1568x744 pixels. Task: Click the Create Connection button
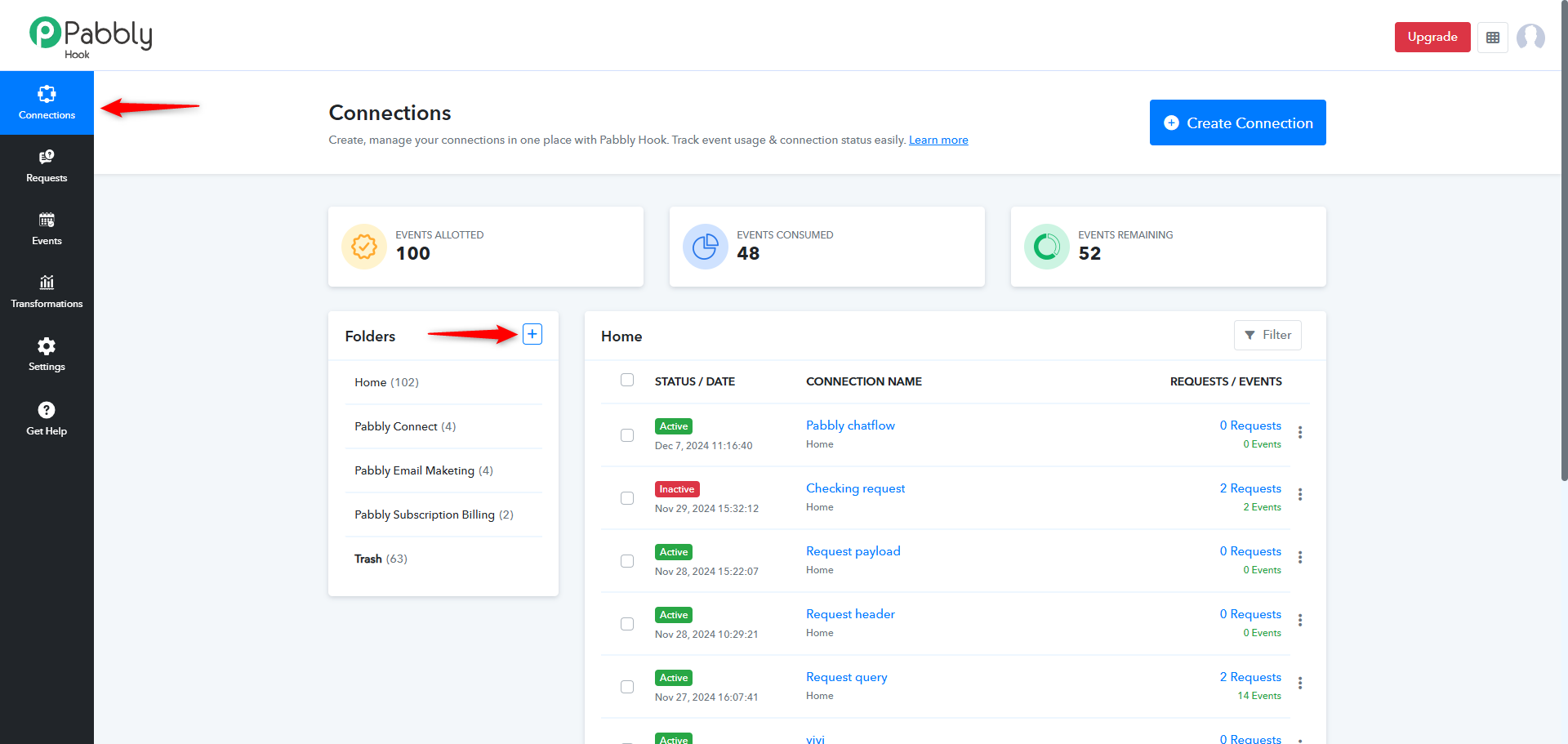click(1238, 123)
